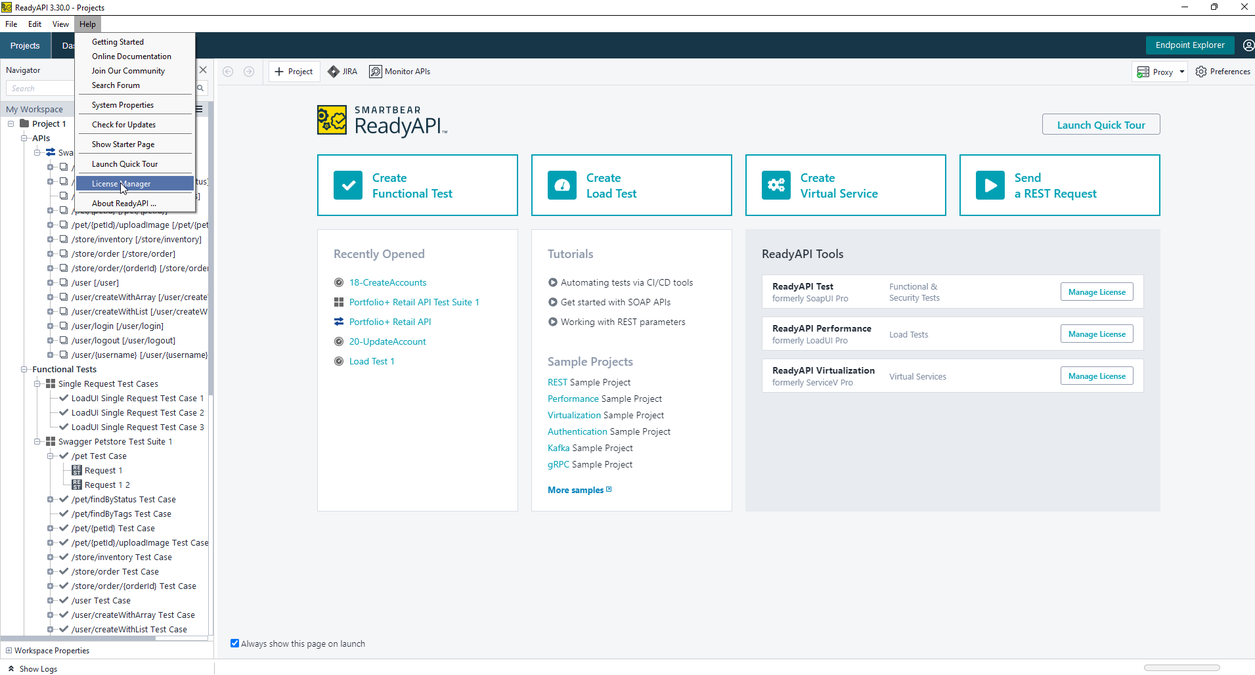Toggle Always show this page on launch checkbox

(x=235, y=643)
